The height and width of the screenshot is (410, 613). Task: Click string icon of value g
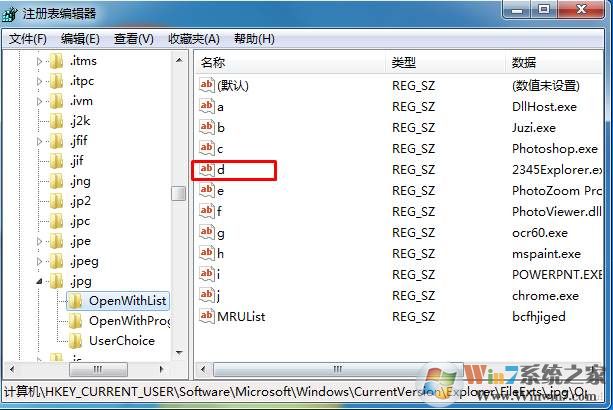[x=206, y=233]
